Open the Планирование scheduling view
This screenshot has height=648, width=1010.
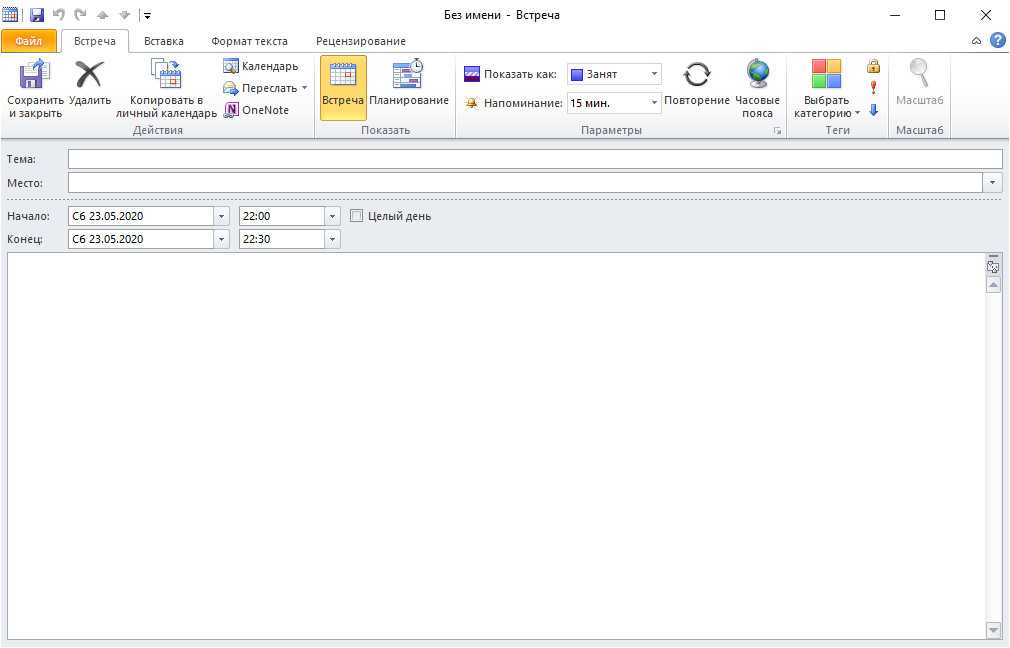pos(408,76)
